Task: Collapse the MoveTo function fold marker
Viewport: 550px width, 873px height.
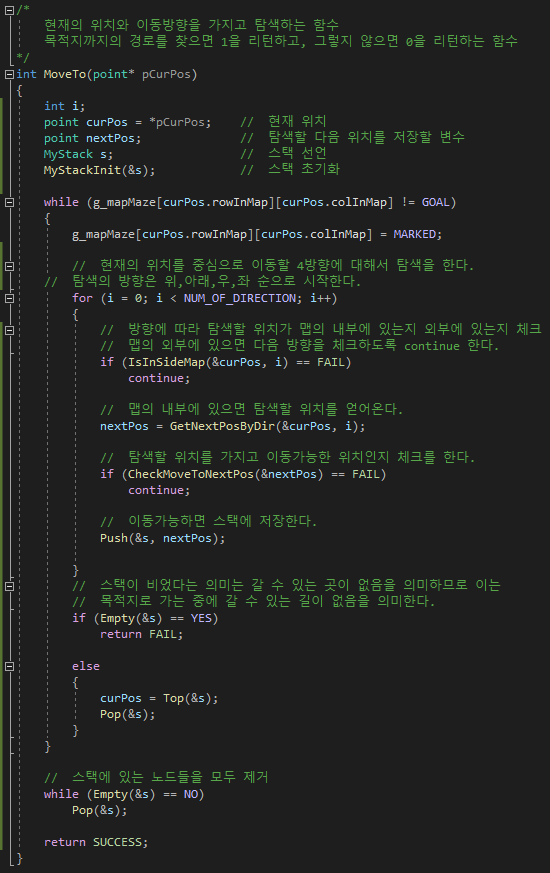Action: tap(9, 74)
